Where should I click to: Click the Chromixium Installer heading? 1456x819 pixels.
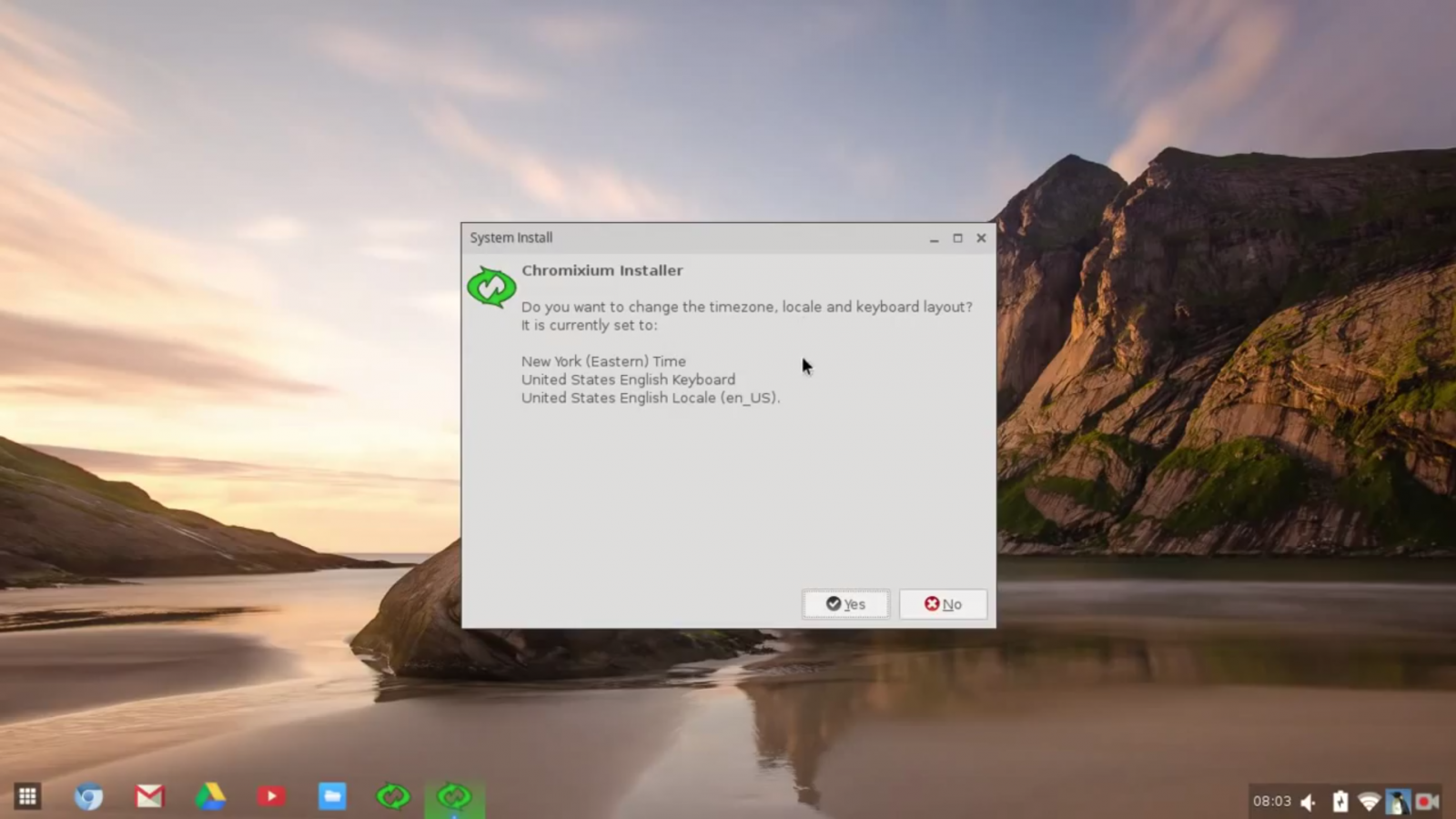pyautogui.click(x=602, y=270)
